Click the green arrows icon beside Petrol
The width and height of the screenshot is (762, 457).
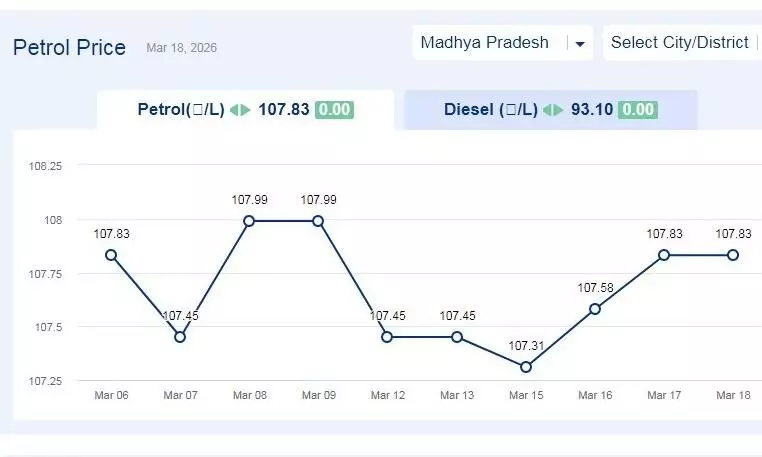click(240, 110)
